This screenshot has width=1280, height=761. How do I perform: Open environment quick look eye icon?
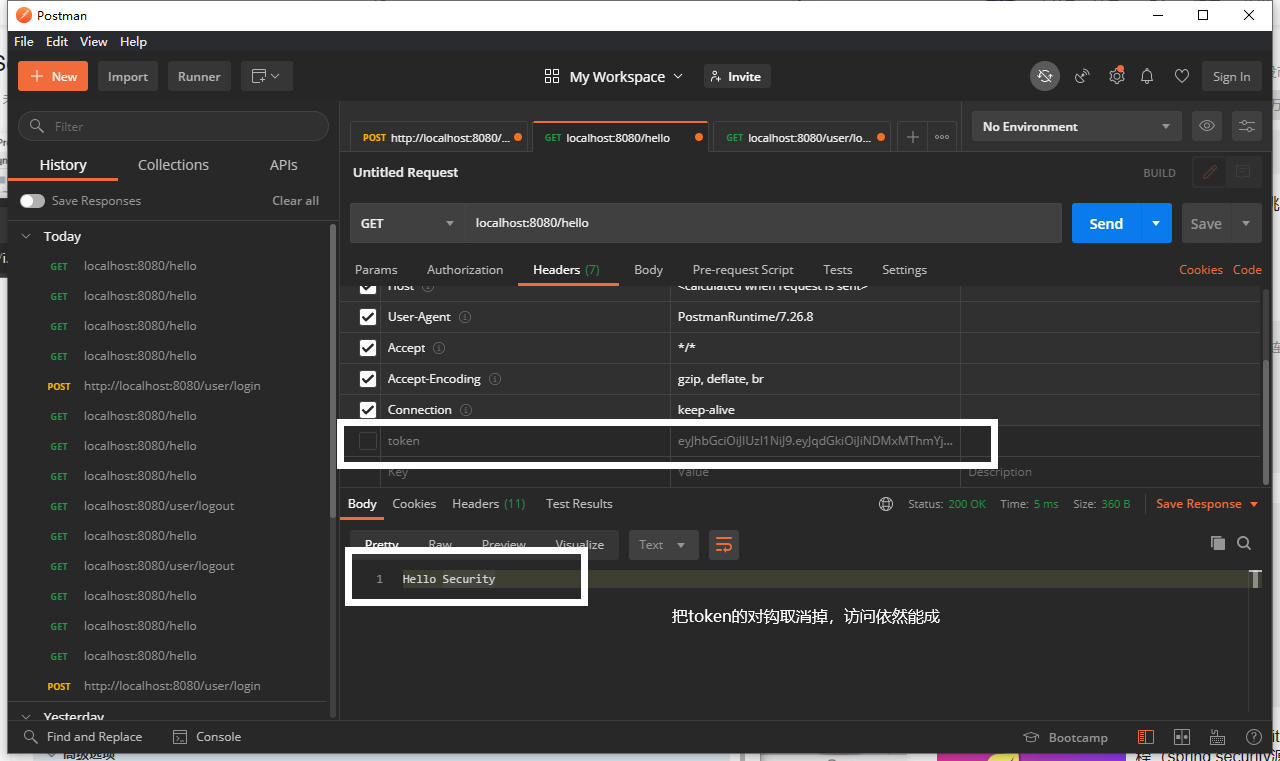click(x=1207, y=126)
